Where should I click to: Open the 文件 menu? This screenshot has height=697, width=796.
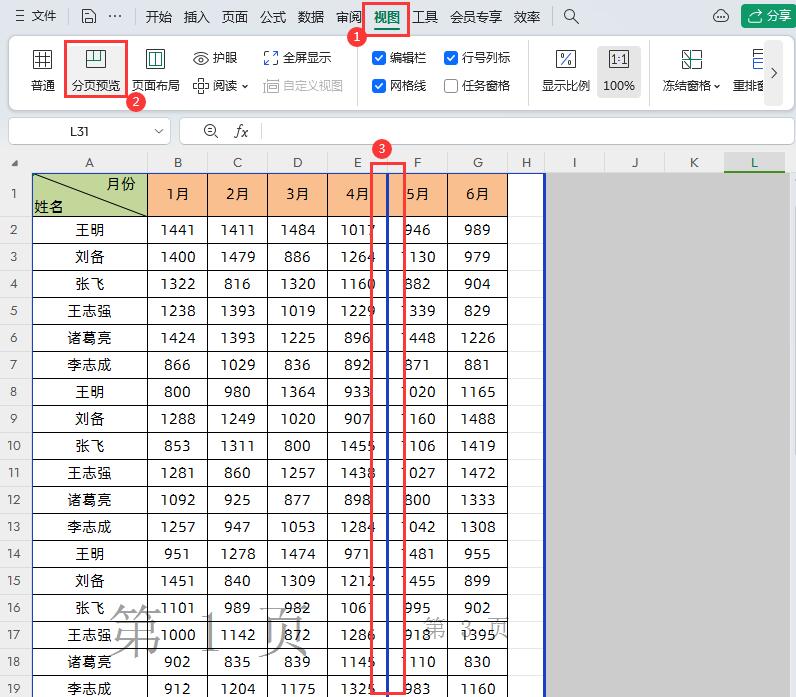pyautogui.click(x=36, y=16)
